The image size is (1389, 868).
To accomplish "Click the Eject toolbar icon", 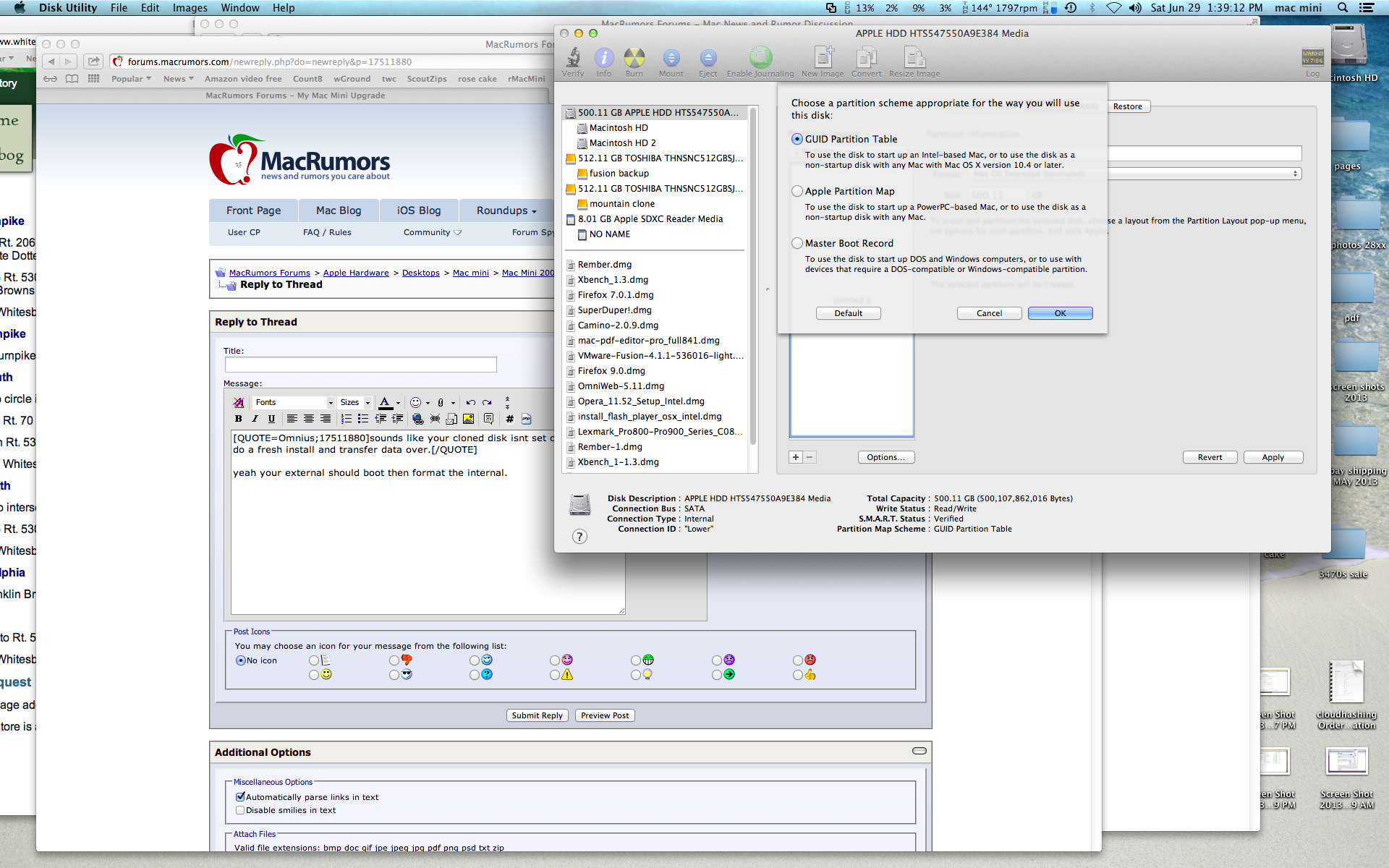I will click(708, 59).
